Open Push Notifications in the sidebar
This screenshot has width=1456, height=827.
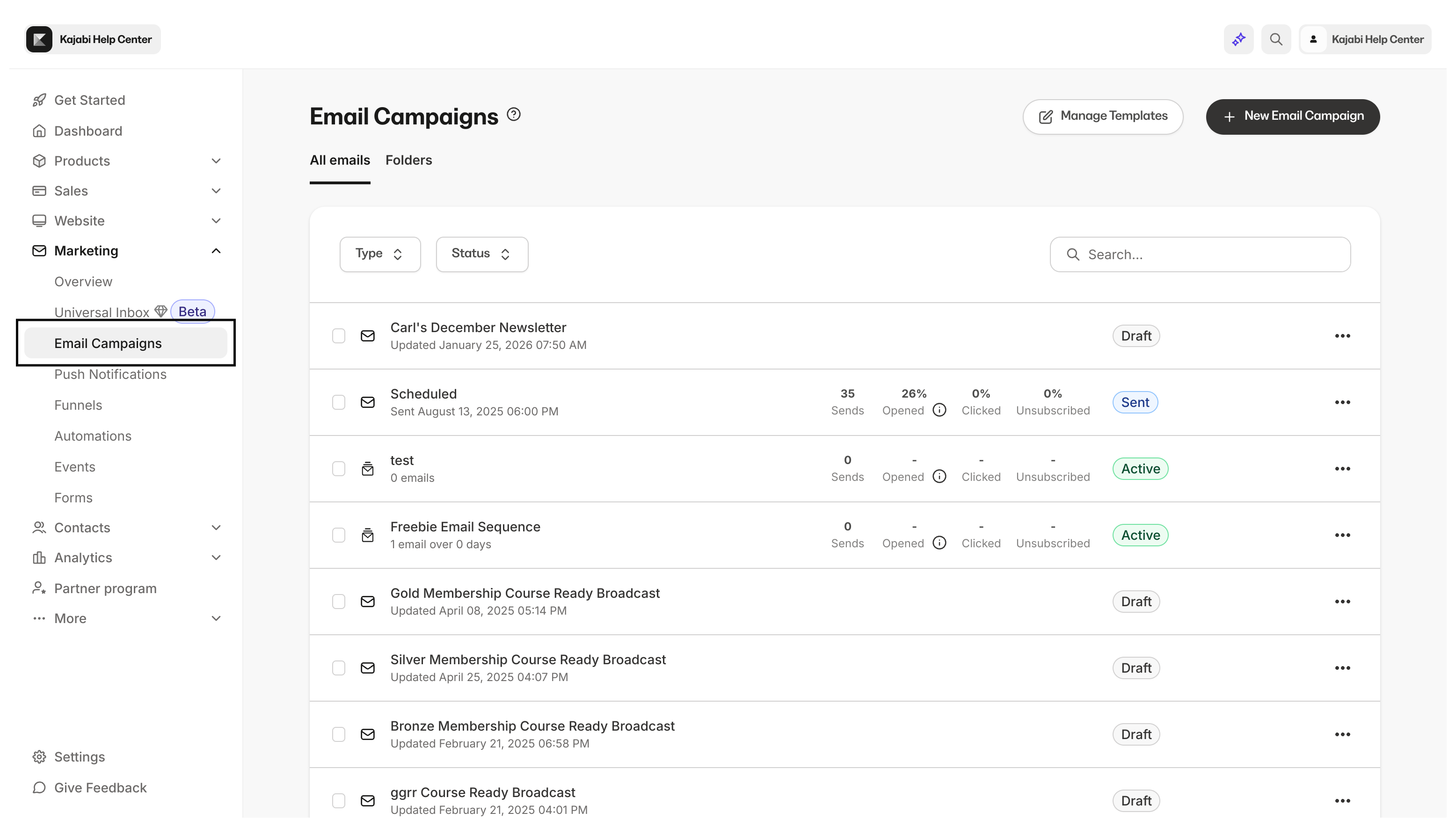[x=110, y=374]
